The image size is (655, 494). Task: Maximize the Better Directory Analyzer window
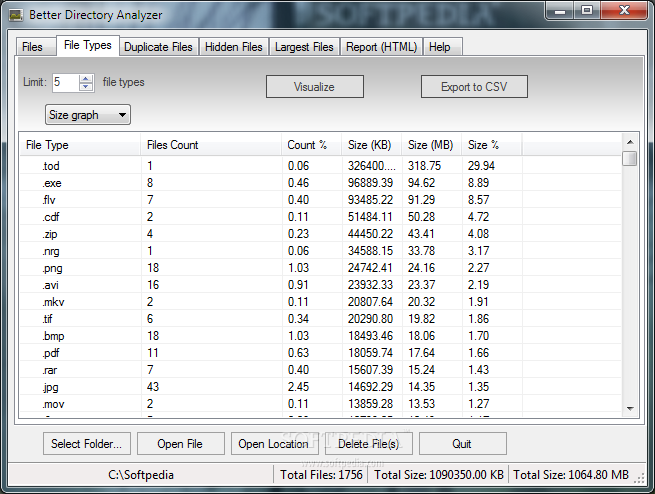[587, 10]
